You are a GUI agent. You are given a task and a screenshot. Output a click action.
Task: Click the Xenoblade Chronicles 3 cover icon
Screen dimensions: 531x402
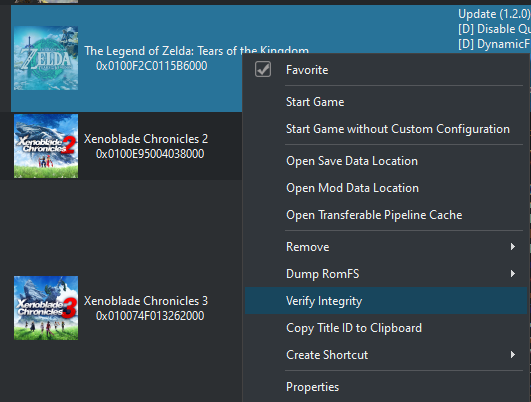tap(46, 308)
